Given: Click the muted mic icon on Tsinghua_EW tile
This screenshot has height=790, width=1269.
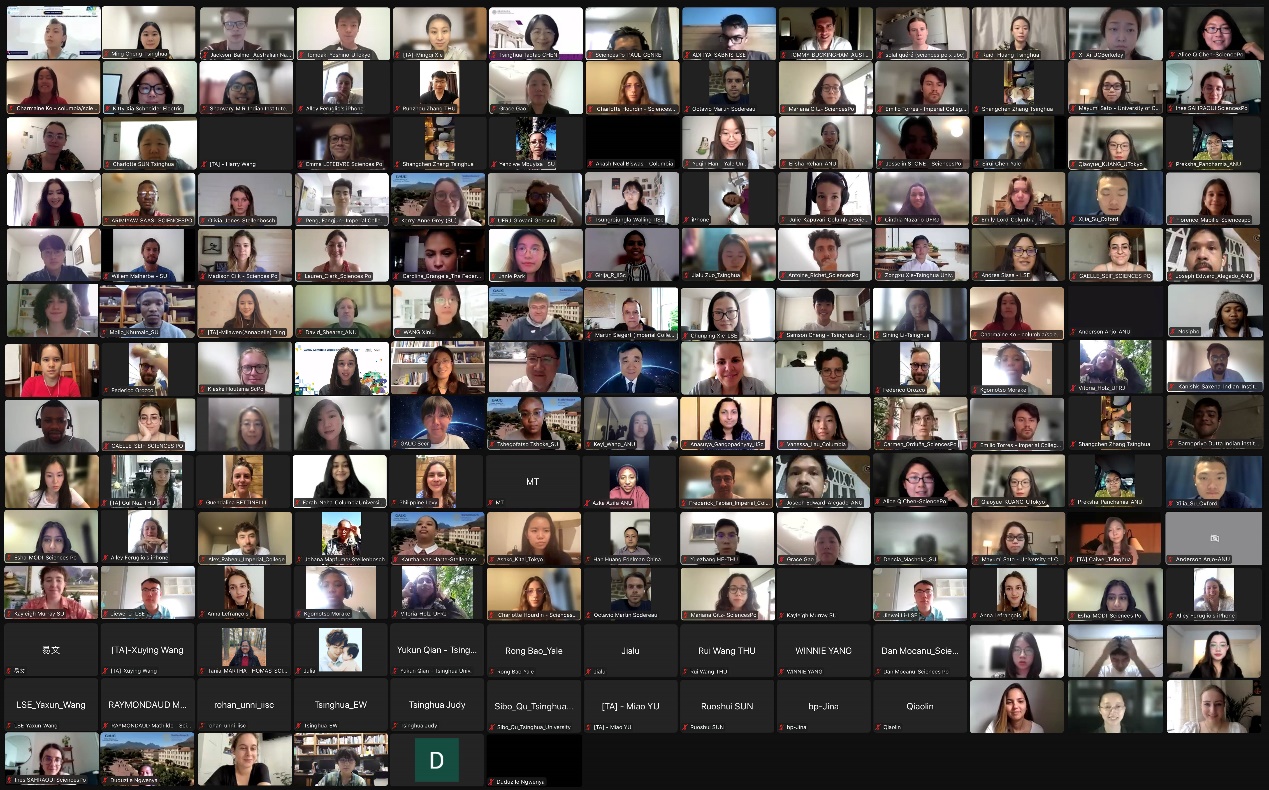Looking at the screenshot, I should [299, 726].
